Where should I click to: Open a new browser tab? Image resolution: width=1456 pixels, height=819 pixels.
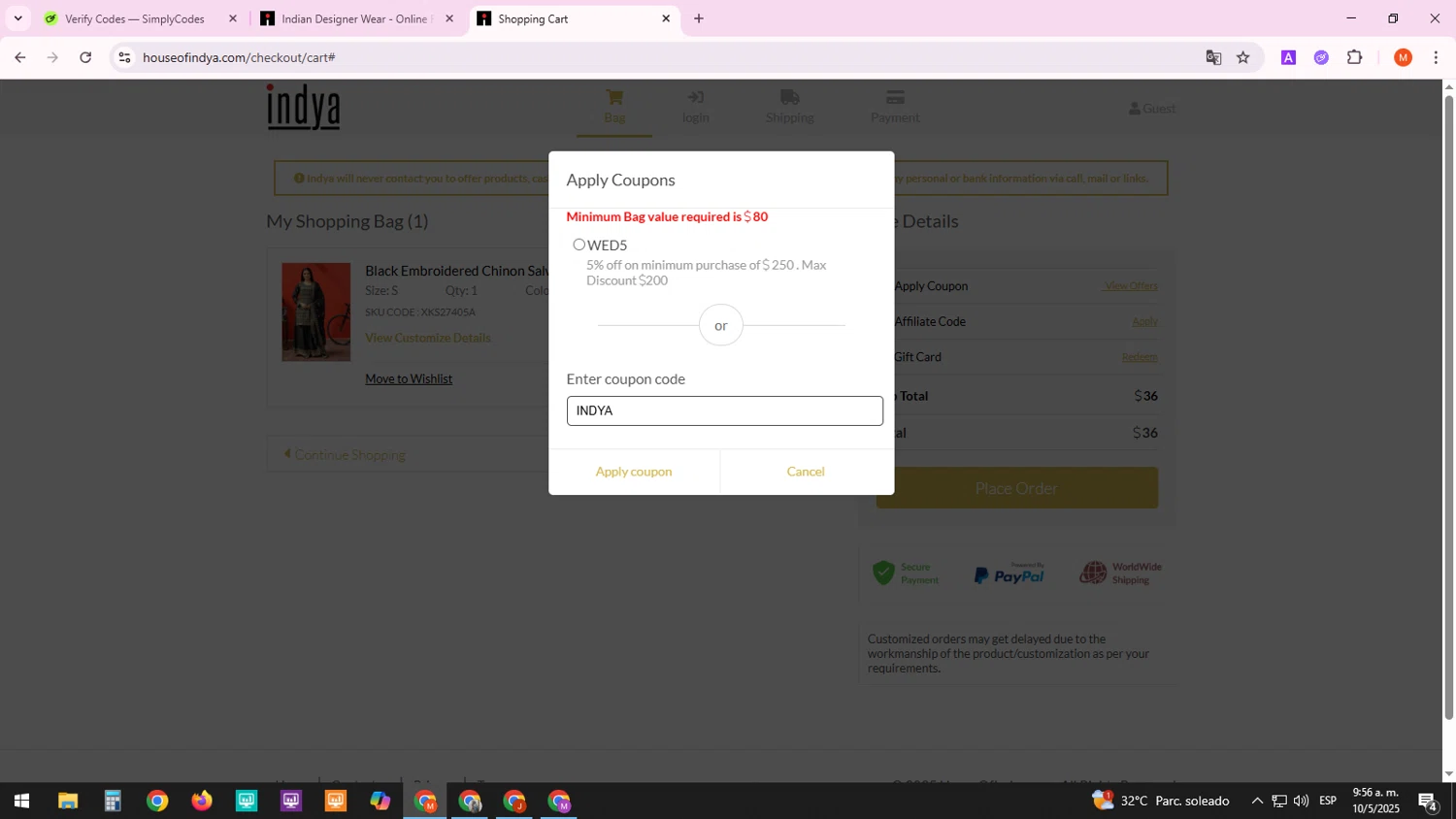click(698, 18)
